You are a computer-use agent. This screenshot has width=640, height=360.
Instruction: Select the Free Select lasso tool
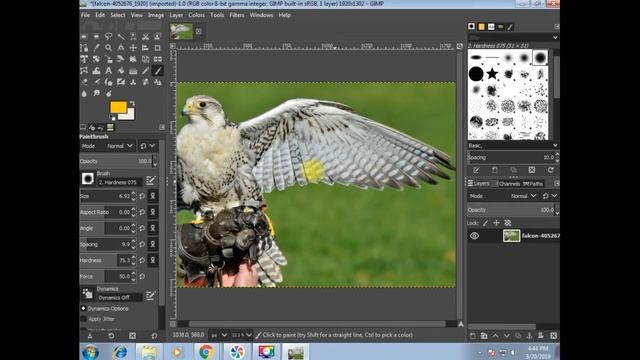[109, 36]
